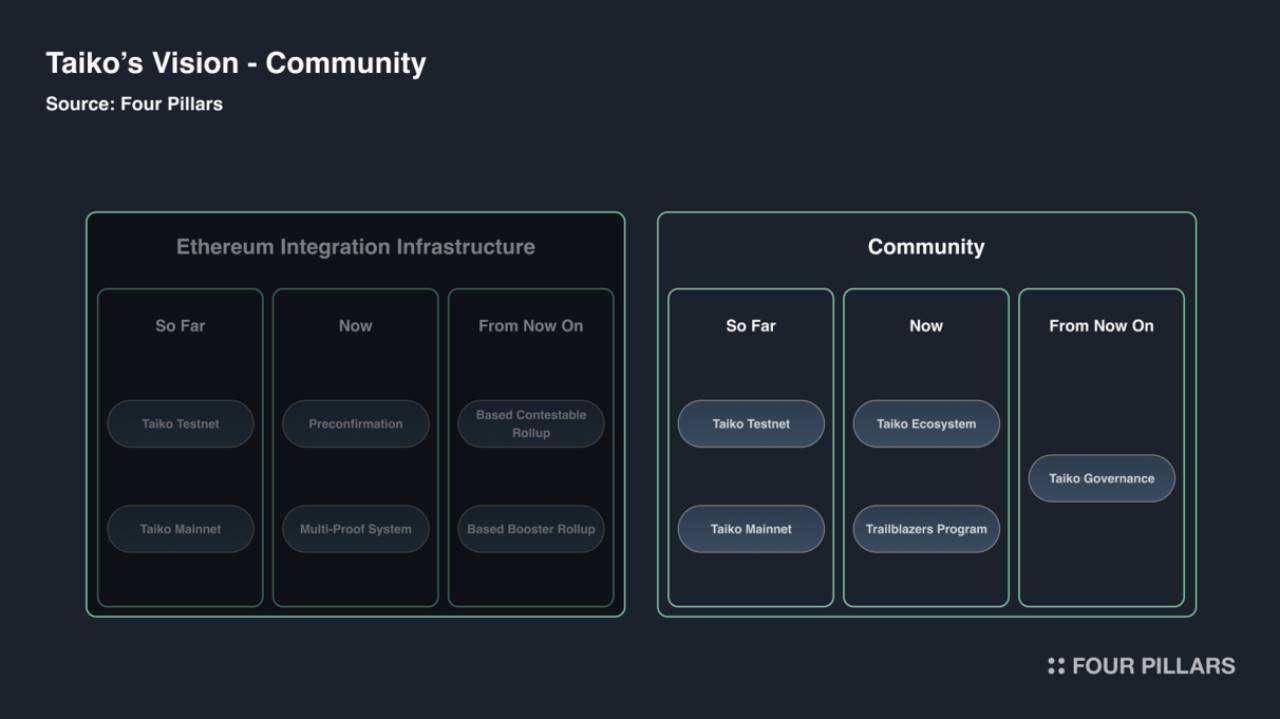Click the Community panel heading
The height and width of the screenshot is (719, 1280).
point(926,247)
